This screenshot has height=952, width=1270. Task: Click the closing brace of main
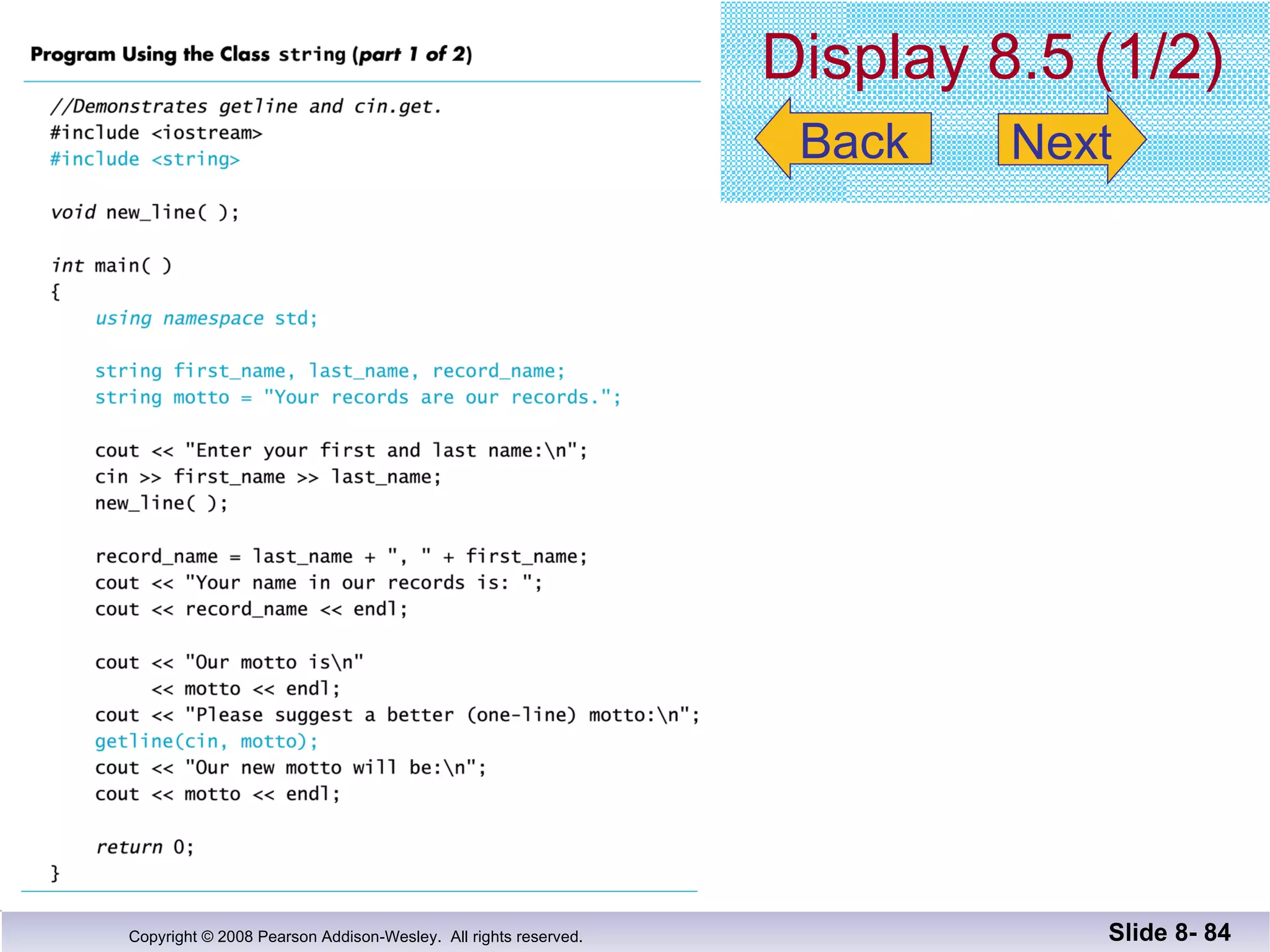(55, 874)
